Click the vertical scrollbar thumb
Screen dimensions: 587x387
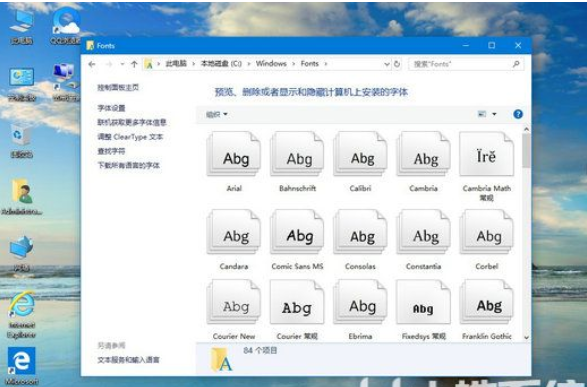click(526, 150)
